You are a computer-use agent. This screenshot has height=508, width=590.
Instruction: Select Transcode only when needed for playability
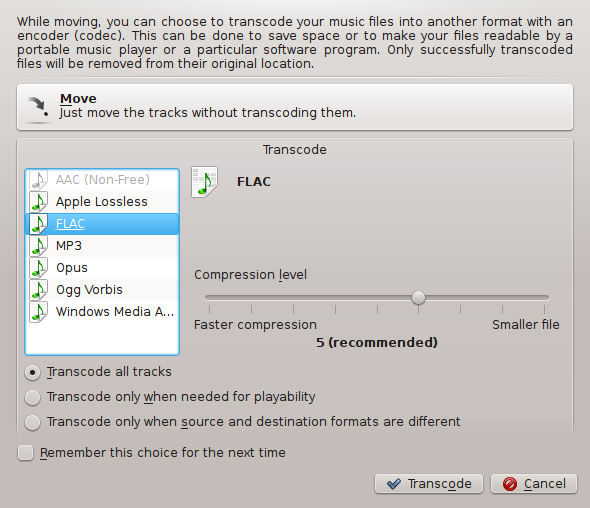[32, 397]
